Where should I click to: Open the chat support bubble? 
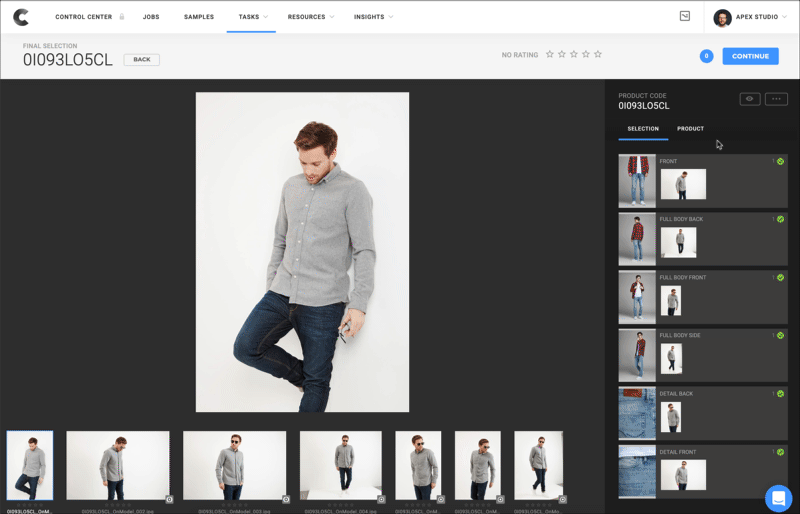tap(778, 497)
